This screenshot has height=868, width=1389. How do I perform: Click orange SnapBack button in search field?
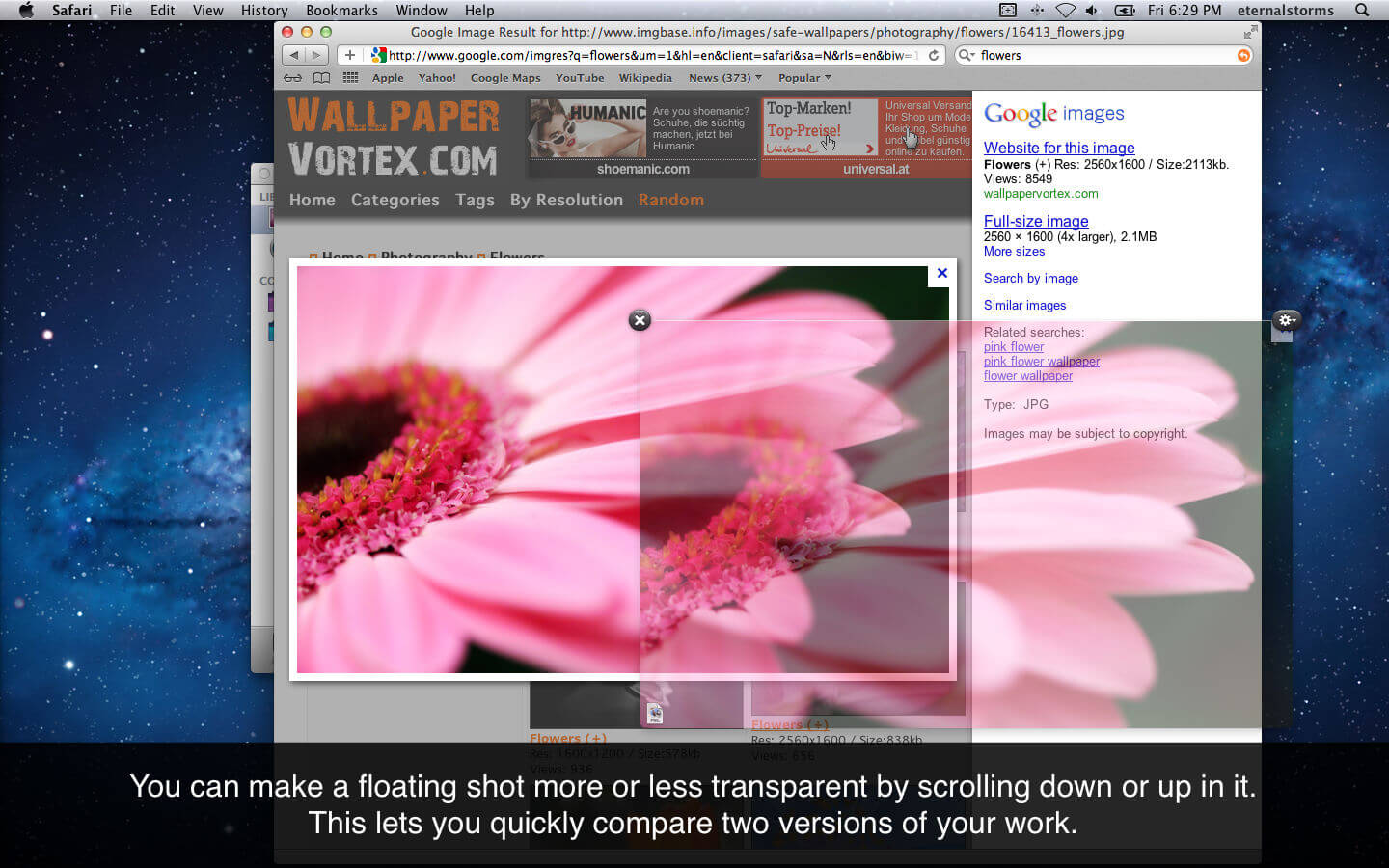(x=1243, y=56)
